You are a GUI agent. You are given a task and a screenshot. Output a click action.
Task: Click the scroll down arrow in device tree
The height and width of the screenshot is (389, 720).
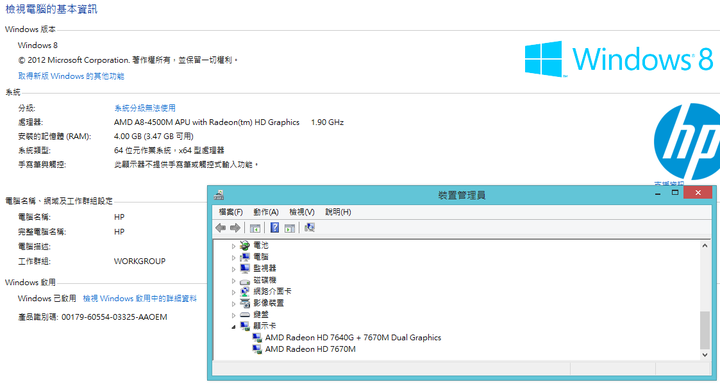point(705,355)
